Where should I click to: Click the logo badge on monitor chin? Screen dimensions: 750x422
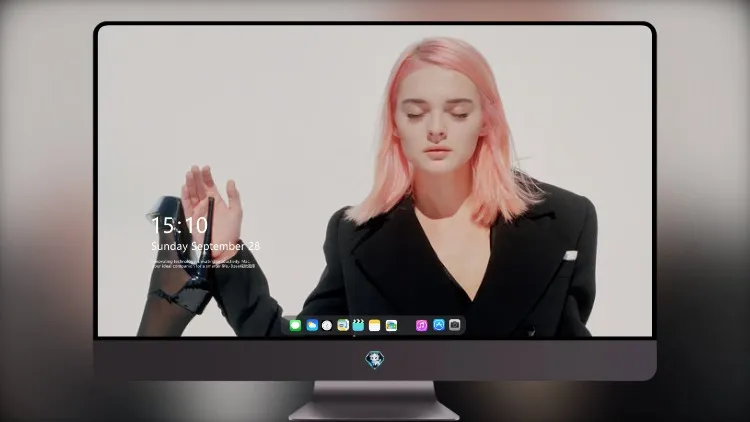[375, 360]
